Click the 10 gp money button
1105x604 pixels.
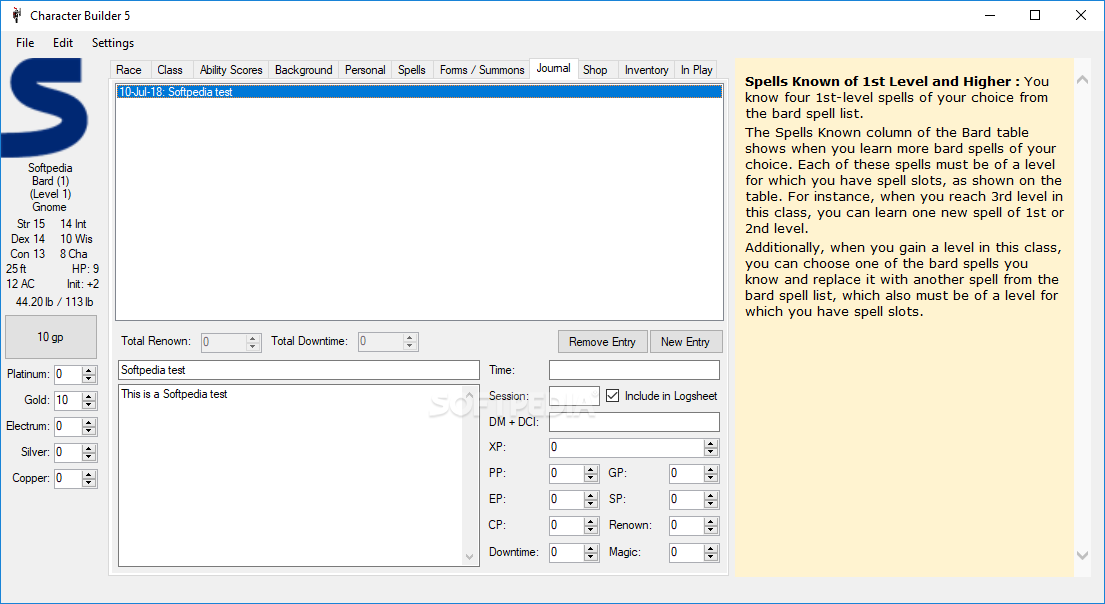point(51,337)
